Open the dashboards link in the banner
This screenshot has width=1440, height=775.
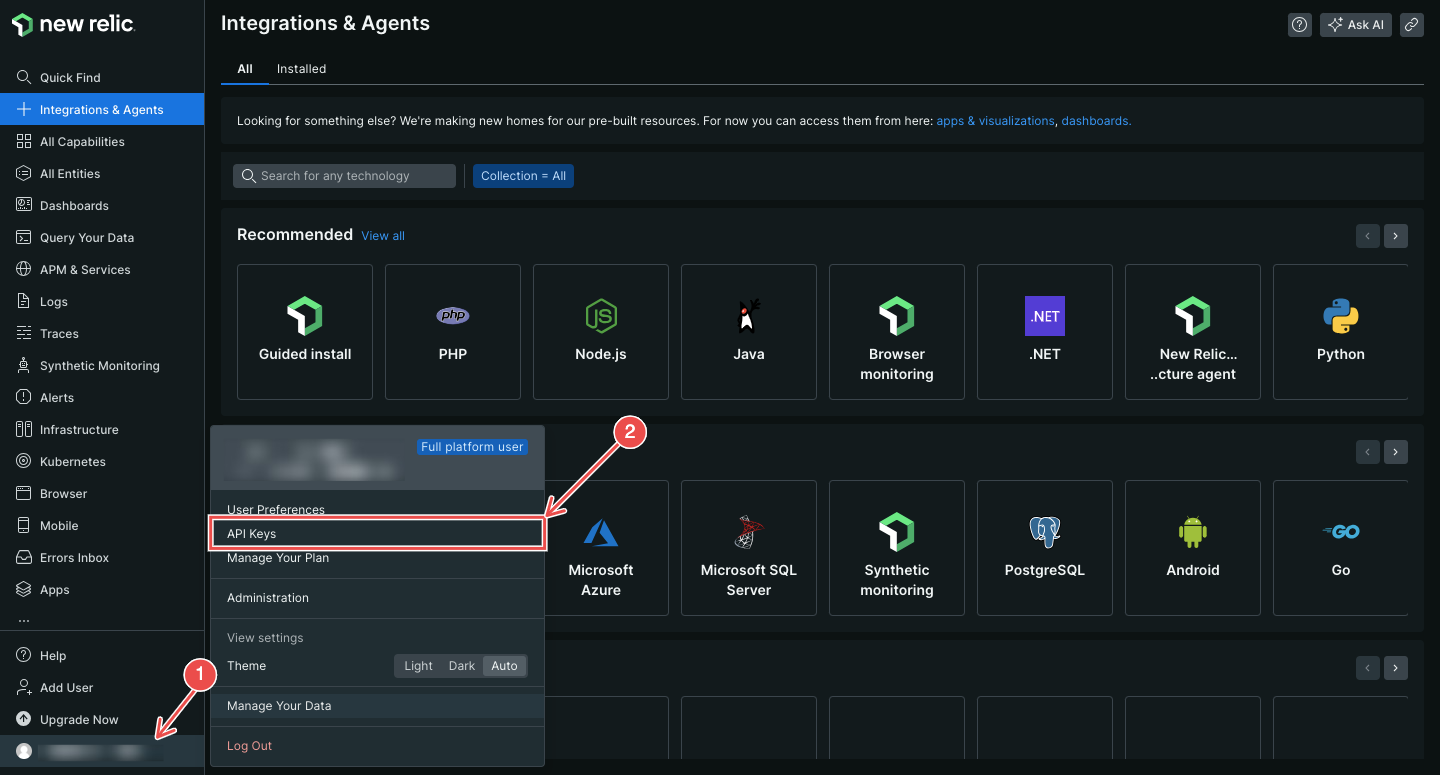click(x=1096, y=120)
